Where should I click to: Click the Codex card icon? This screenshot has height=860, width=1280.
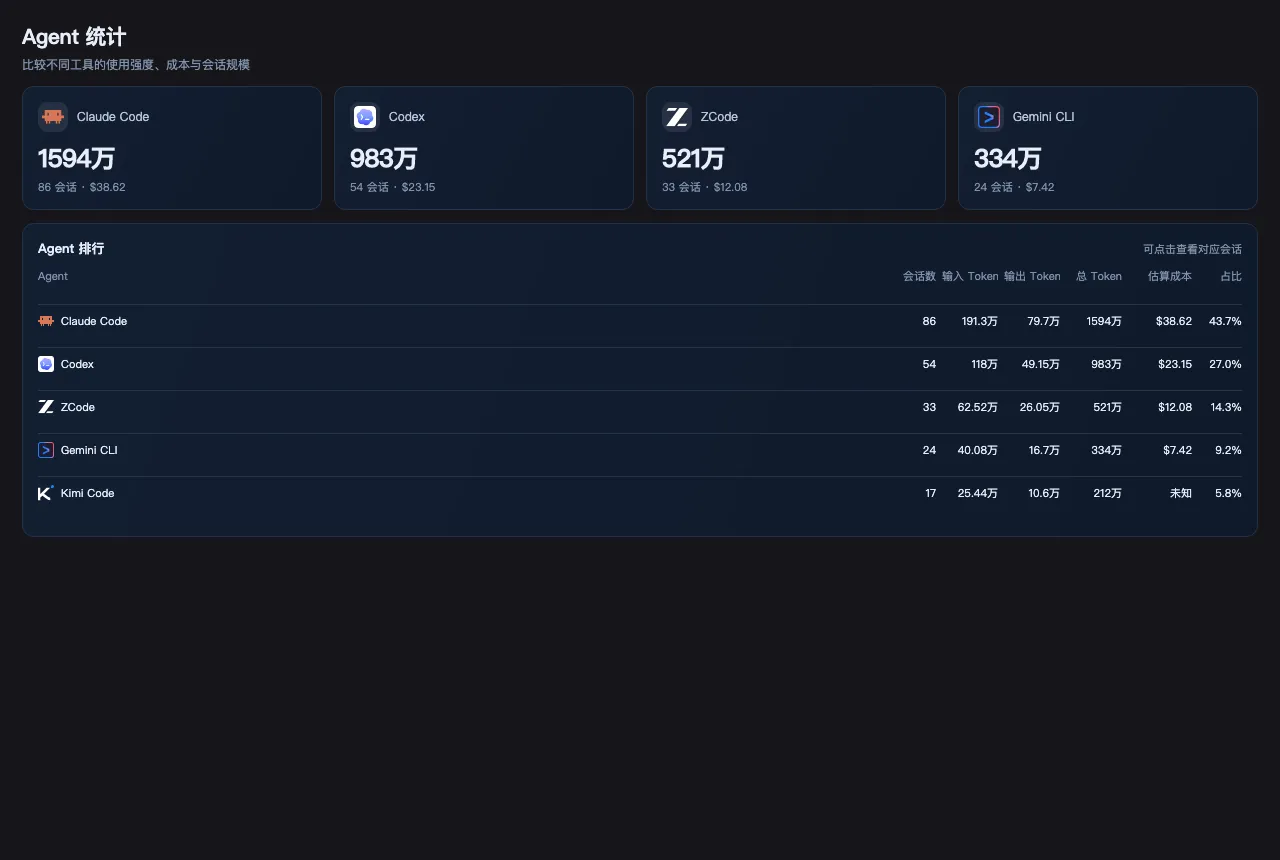click(x=365, y=117)
